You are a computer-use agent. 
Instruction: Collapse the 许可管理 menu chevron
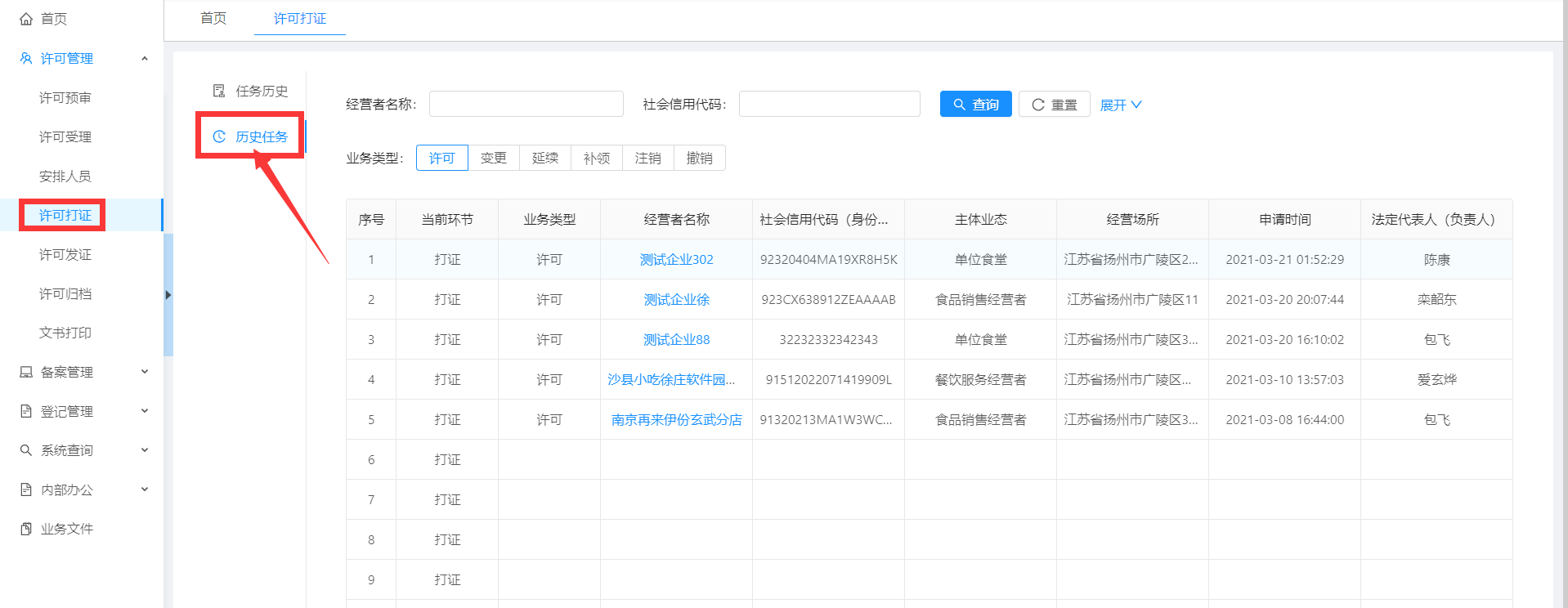(x=145, y=59)
